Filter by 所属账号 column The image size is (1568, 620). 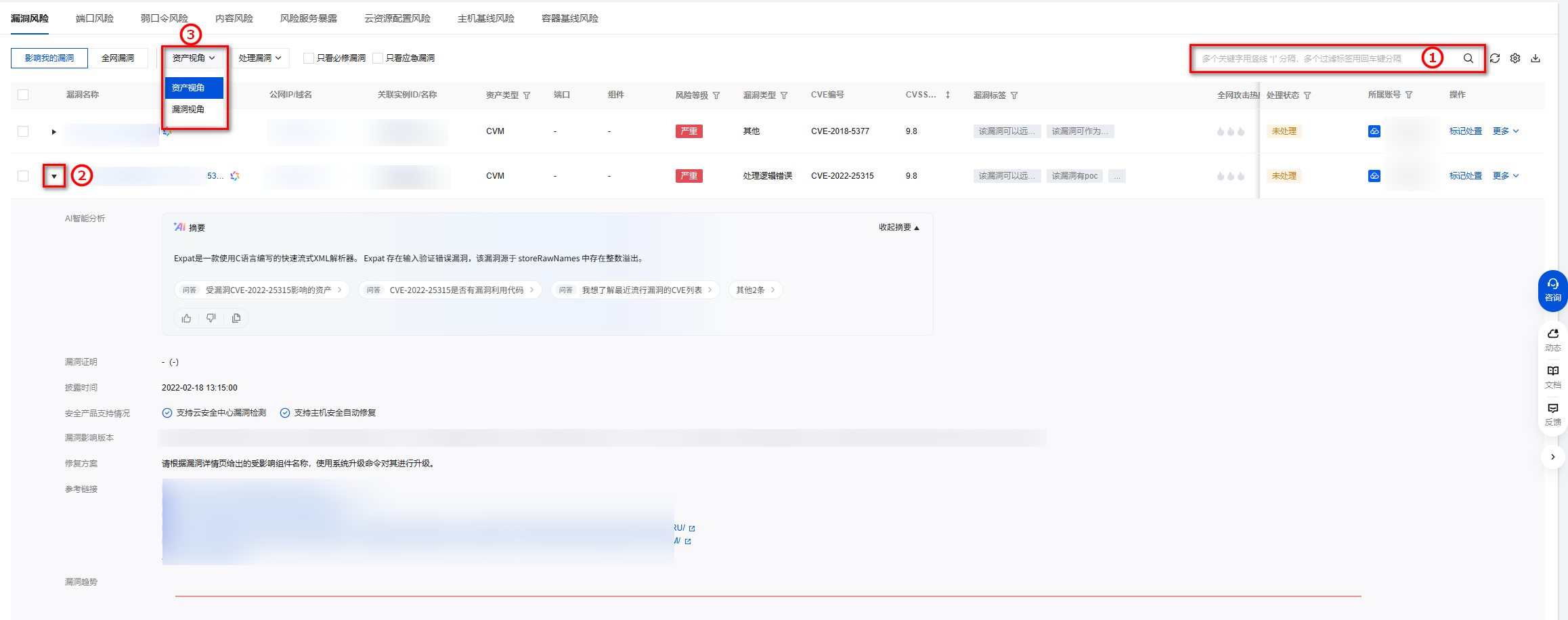point(1409,95)
